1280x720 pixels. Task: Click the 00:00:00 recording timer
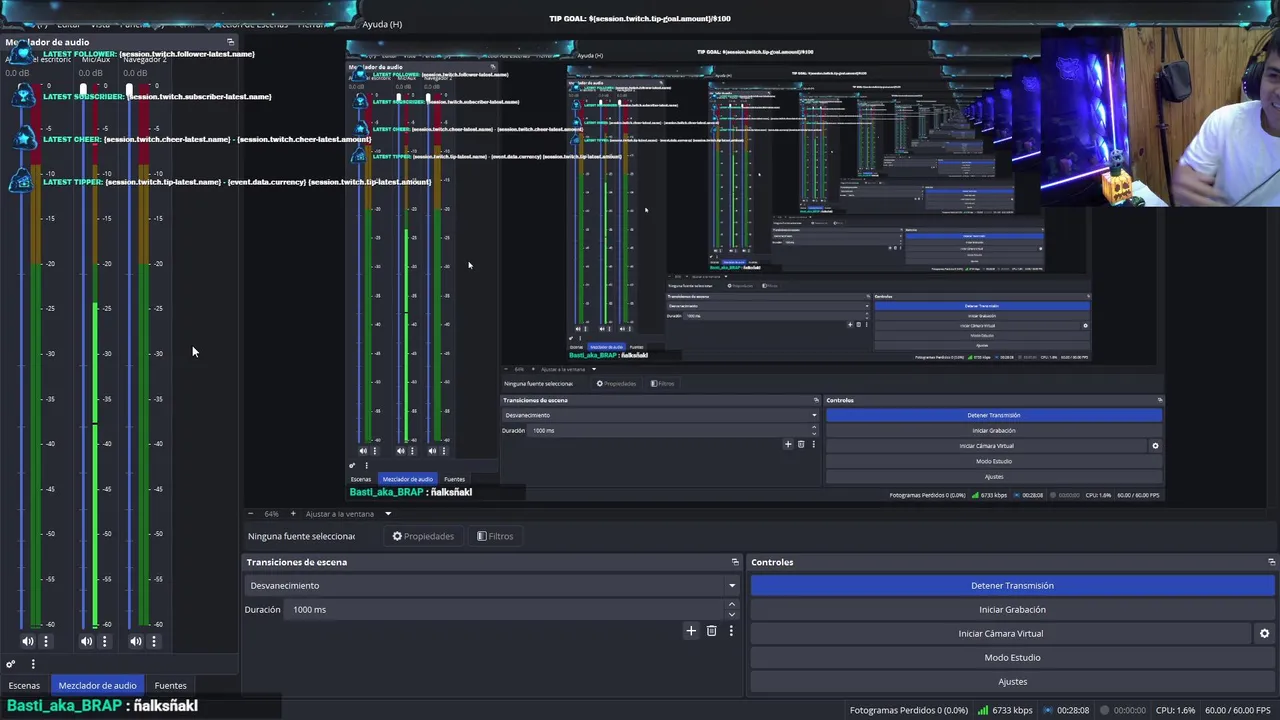pos(1130,710)
